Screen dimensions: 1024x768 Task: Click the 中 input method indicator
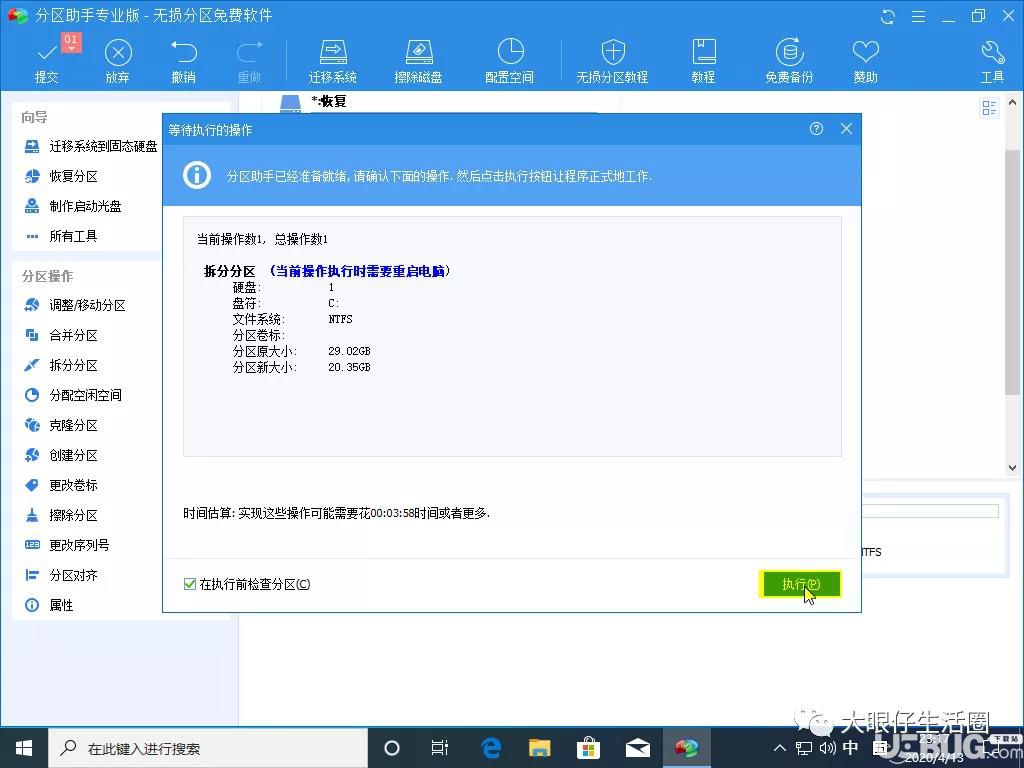pos(850,748)
